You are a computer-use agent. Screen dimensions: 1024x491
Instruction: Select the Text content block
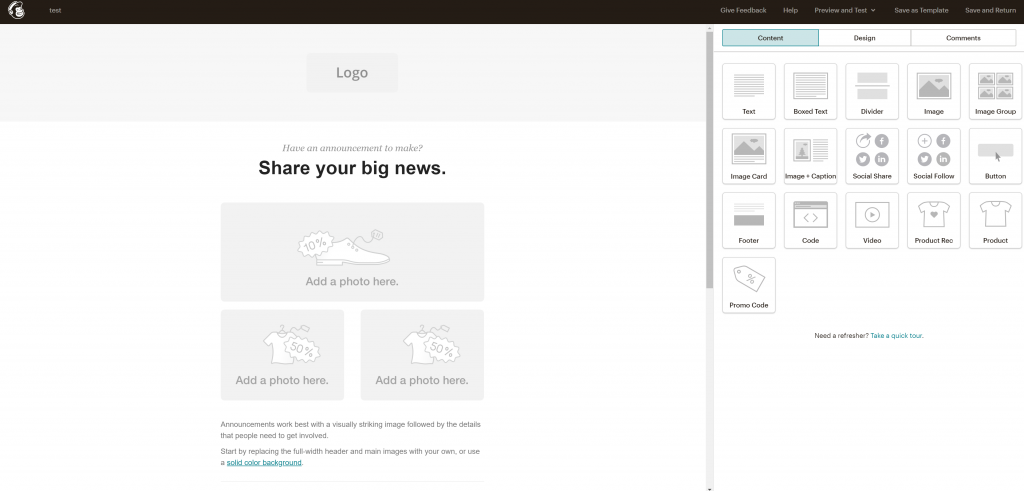tap(748, 91)
